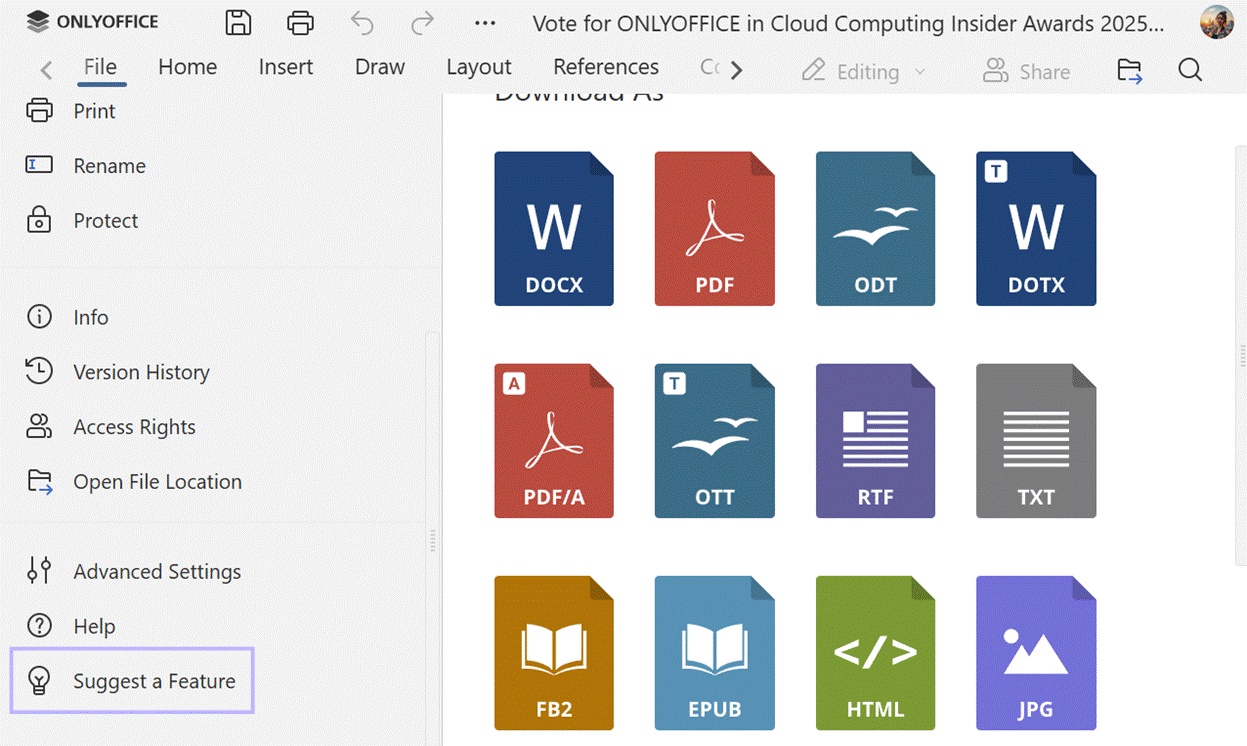Download document as HTML

click(875, 653)
